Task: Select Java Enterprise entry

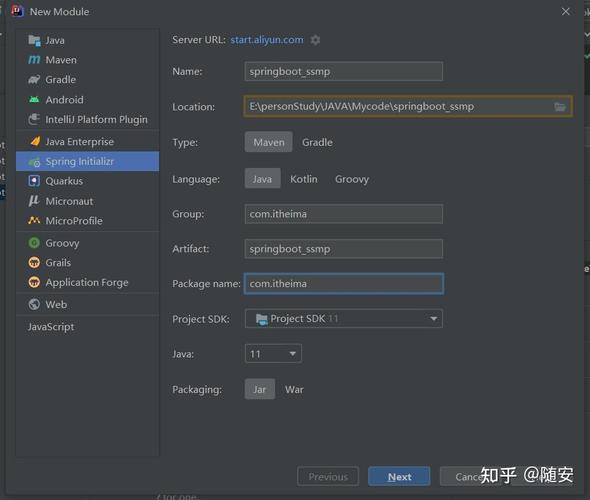Action: [88, 141]
